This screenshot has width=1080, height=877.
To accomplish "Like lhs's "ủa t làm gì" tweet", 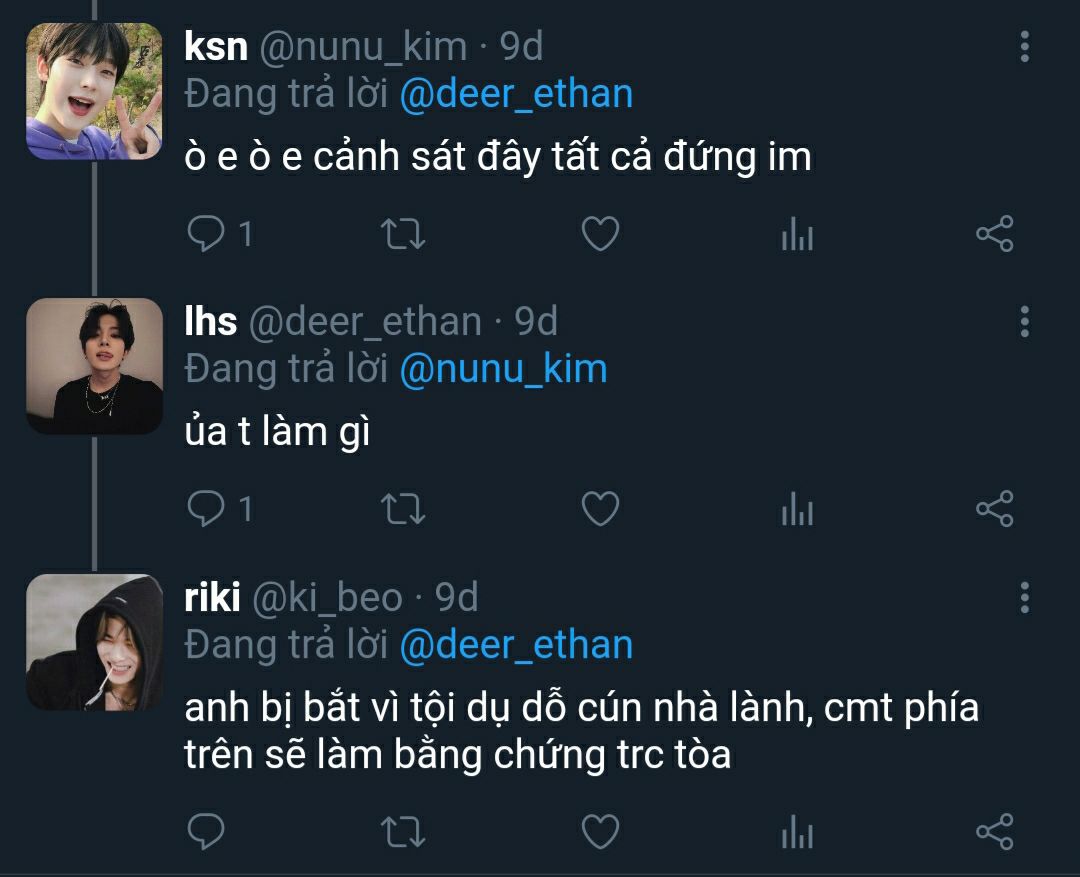I will (600, 509).
